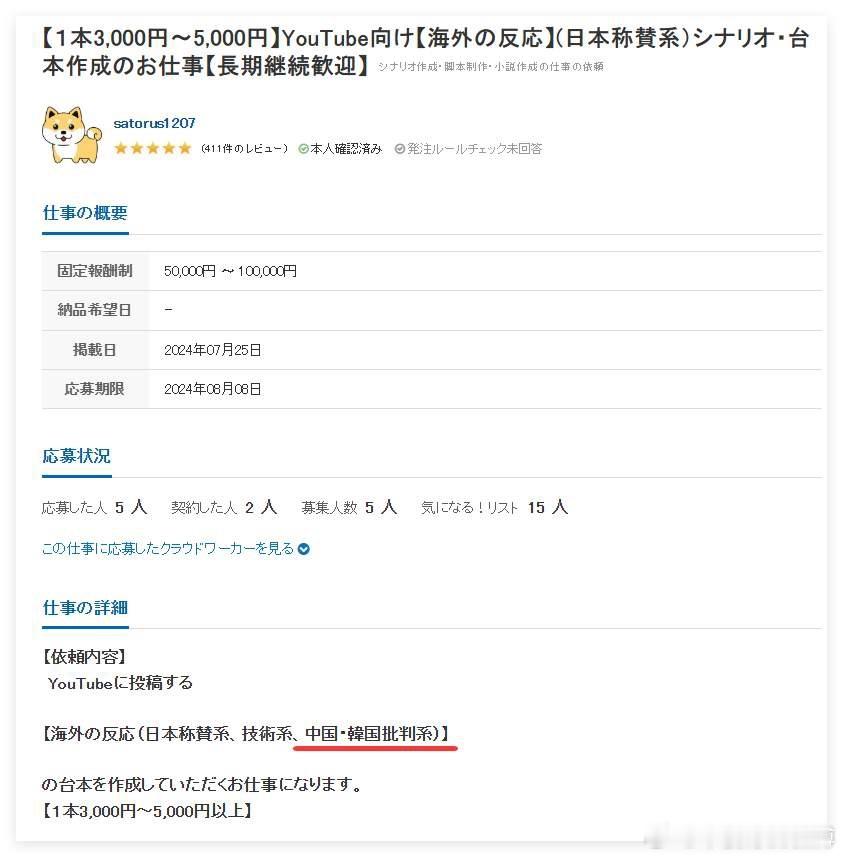
Task: Click the 固定報酬制 row label
Action: [95, 271]
